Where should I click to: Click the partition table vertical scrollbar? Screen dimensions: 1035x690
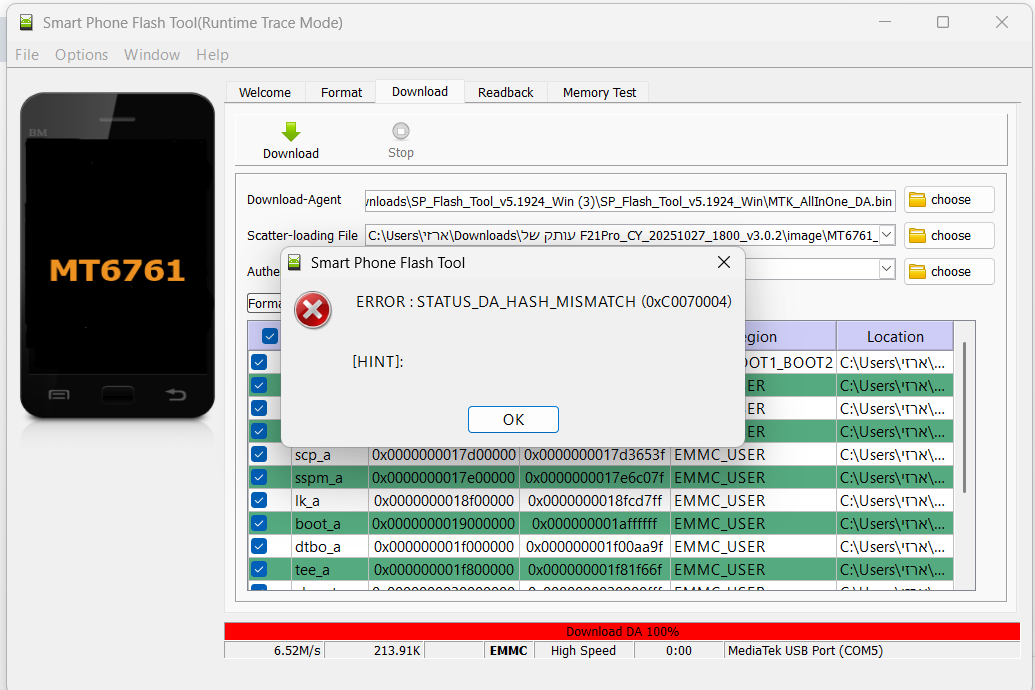click(964, 415)
